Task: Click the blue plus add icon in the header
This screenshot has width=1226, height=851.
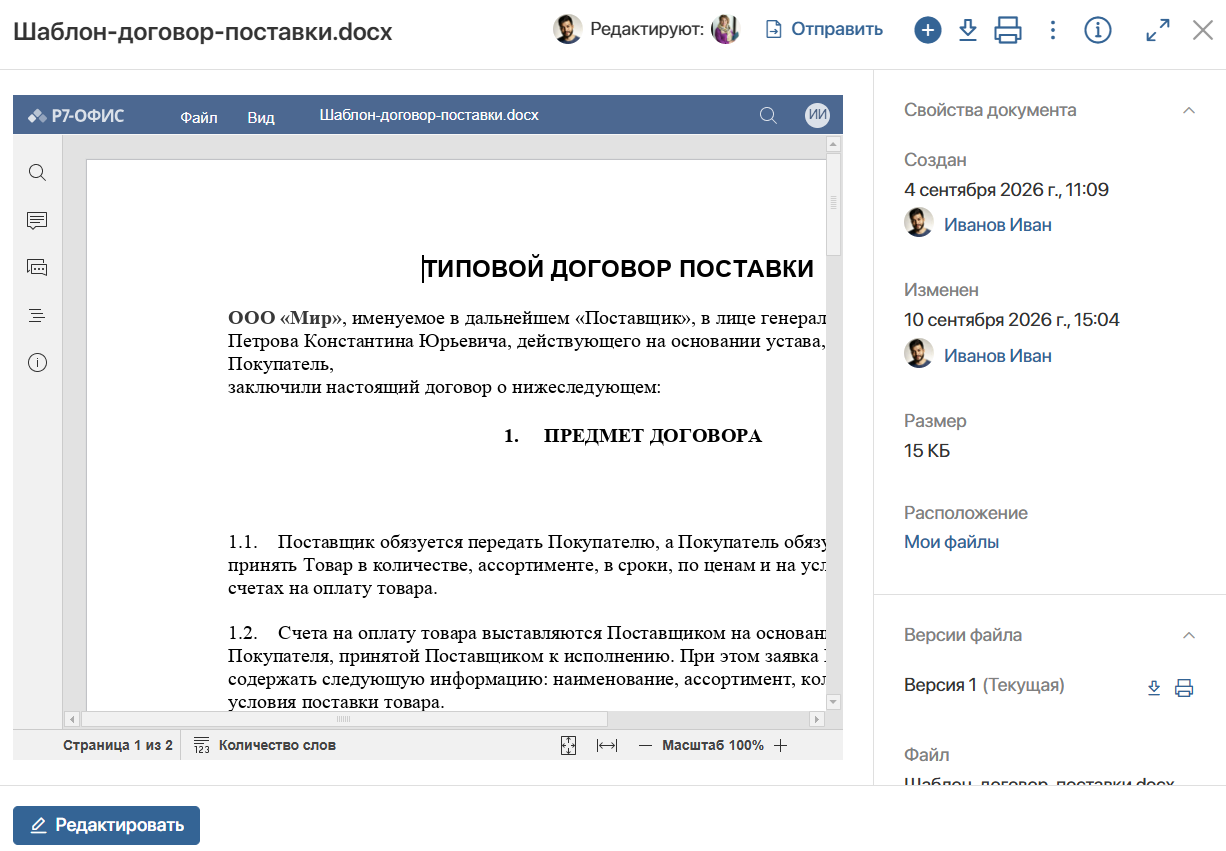Action: click(928, 31)
